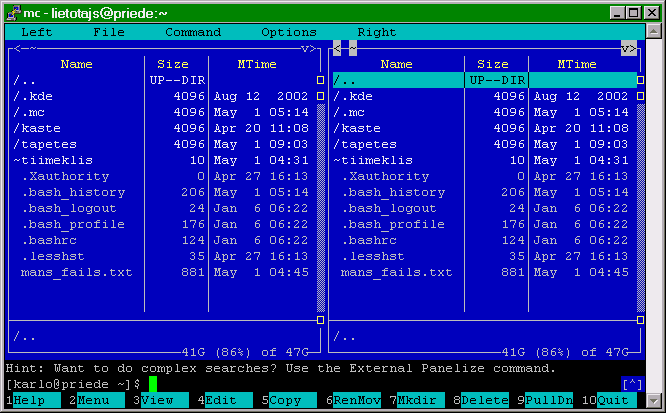Select the /kaste directory in the left panel

click(x=164, y=128)
